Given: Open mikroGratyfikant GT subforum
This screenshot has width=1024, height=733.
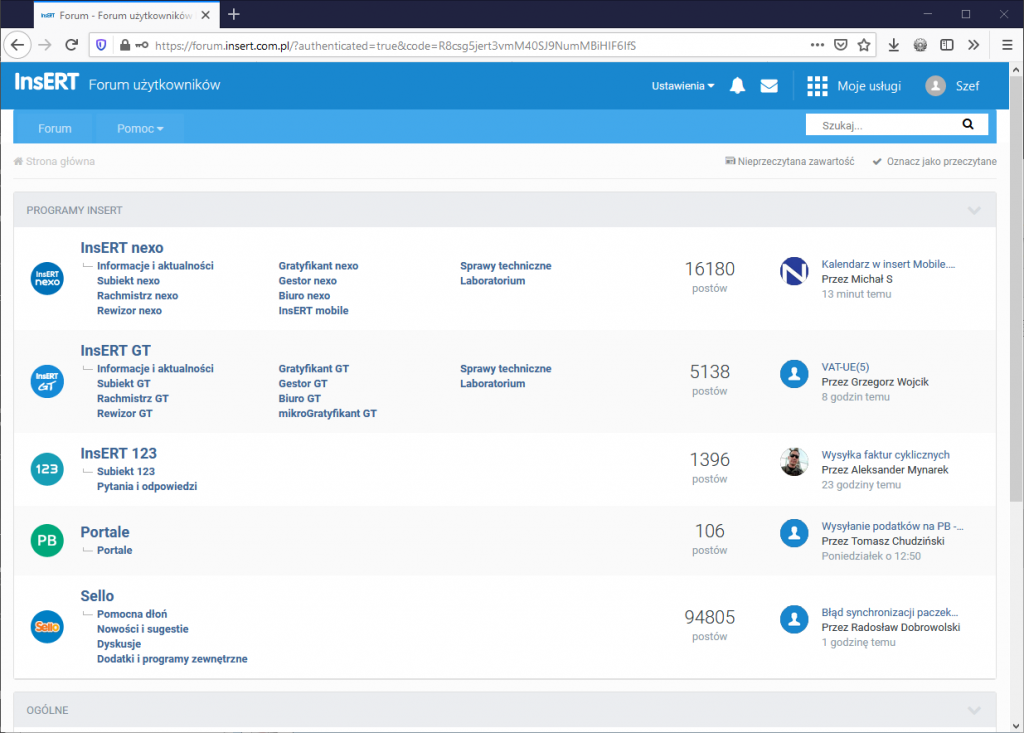Looking at the screenshot, I should pos(327,414).
